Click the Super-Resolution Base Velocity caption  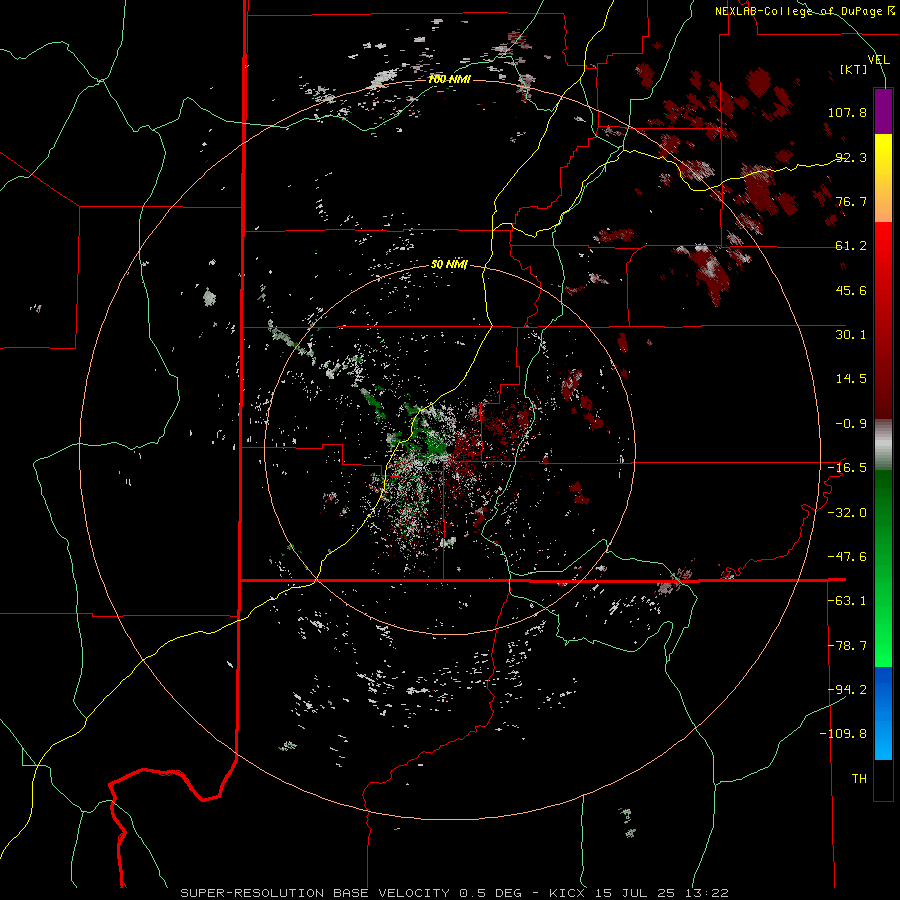tap(455, 893)
